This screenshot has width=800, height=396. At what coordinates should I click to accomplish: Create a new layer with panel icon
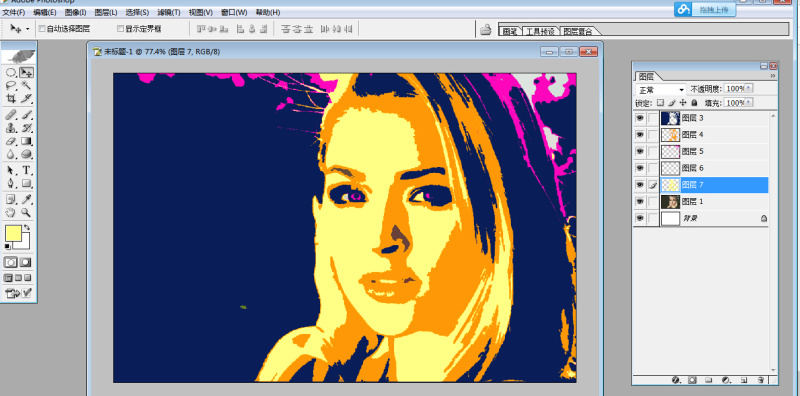[x=744, y=380]
